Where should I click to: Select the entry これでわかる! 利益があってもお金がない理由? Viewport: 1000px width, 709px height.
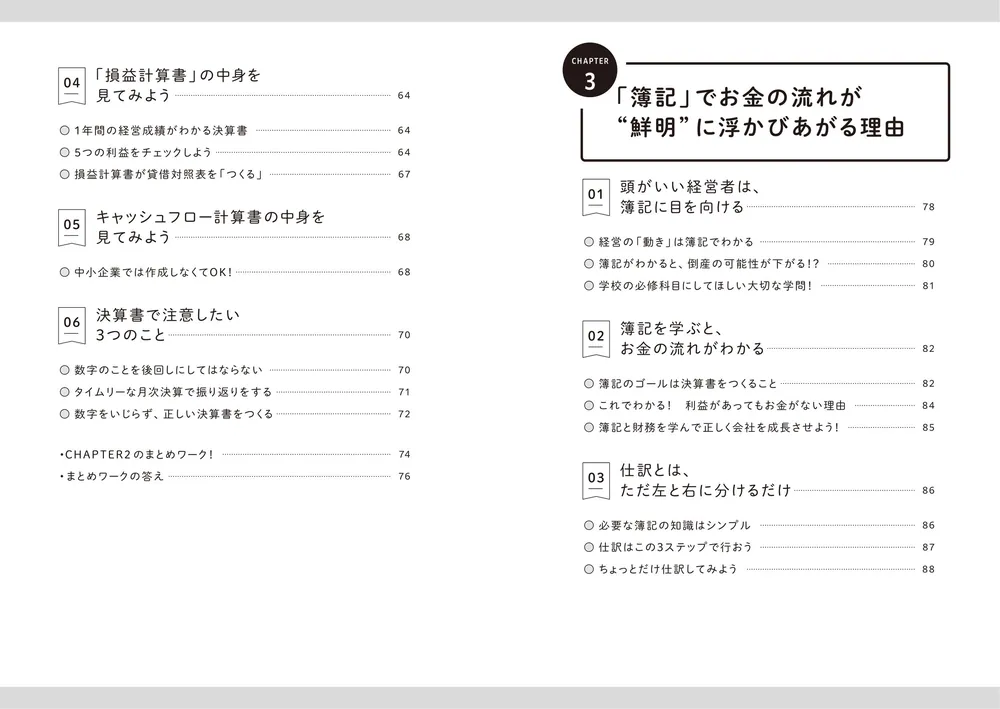[722, 406]
